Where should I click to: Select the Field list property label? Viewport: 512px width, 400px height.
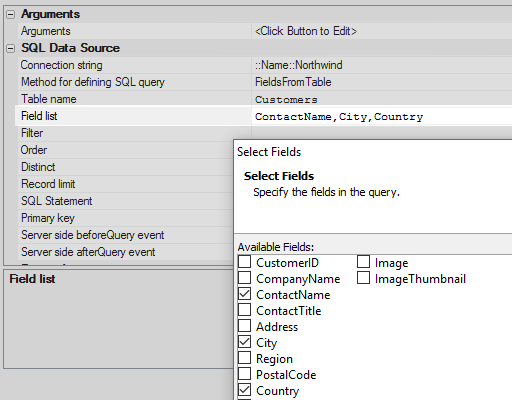(39, 116)
